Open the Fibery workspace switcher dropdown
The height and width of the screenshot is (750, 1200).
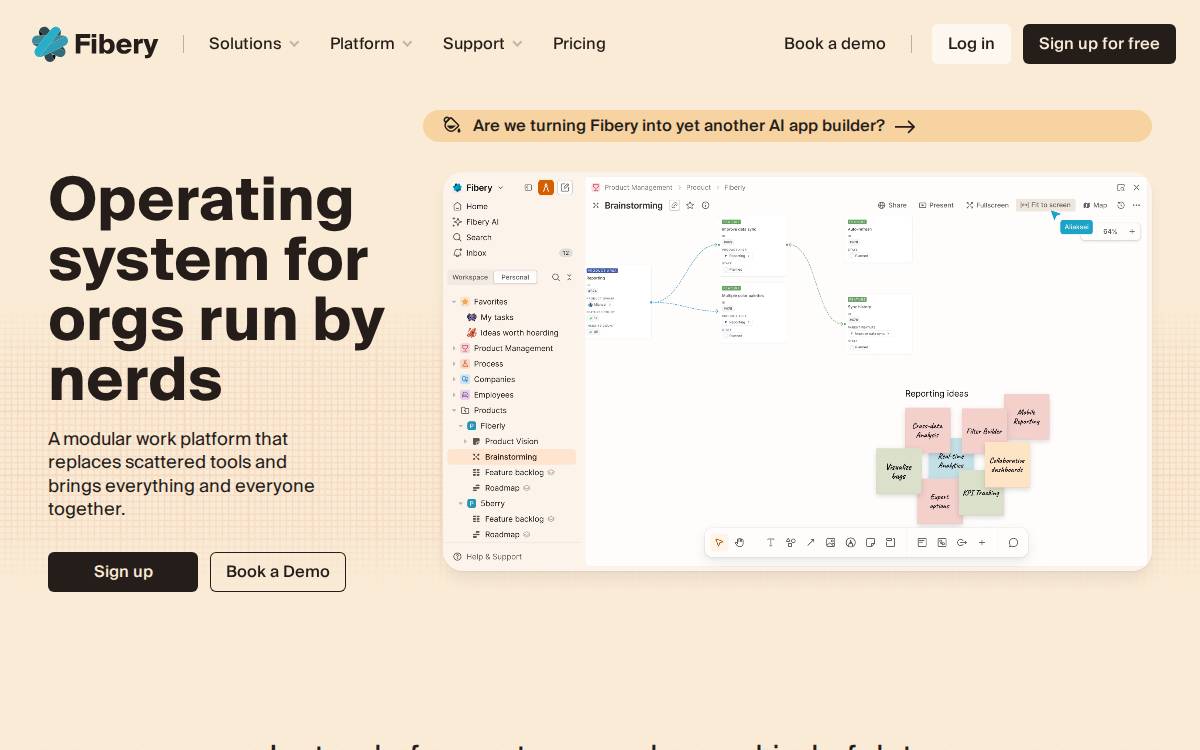(479, 188)
